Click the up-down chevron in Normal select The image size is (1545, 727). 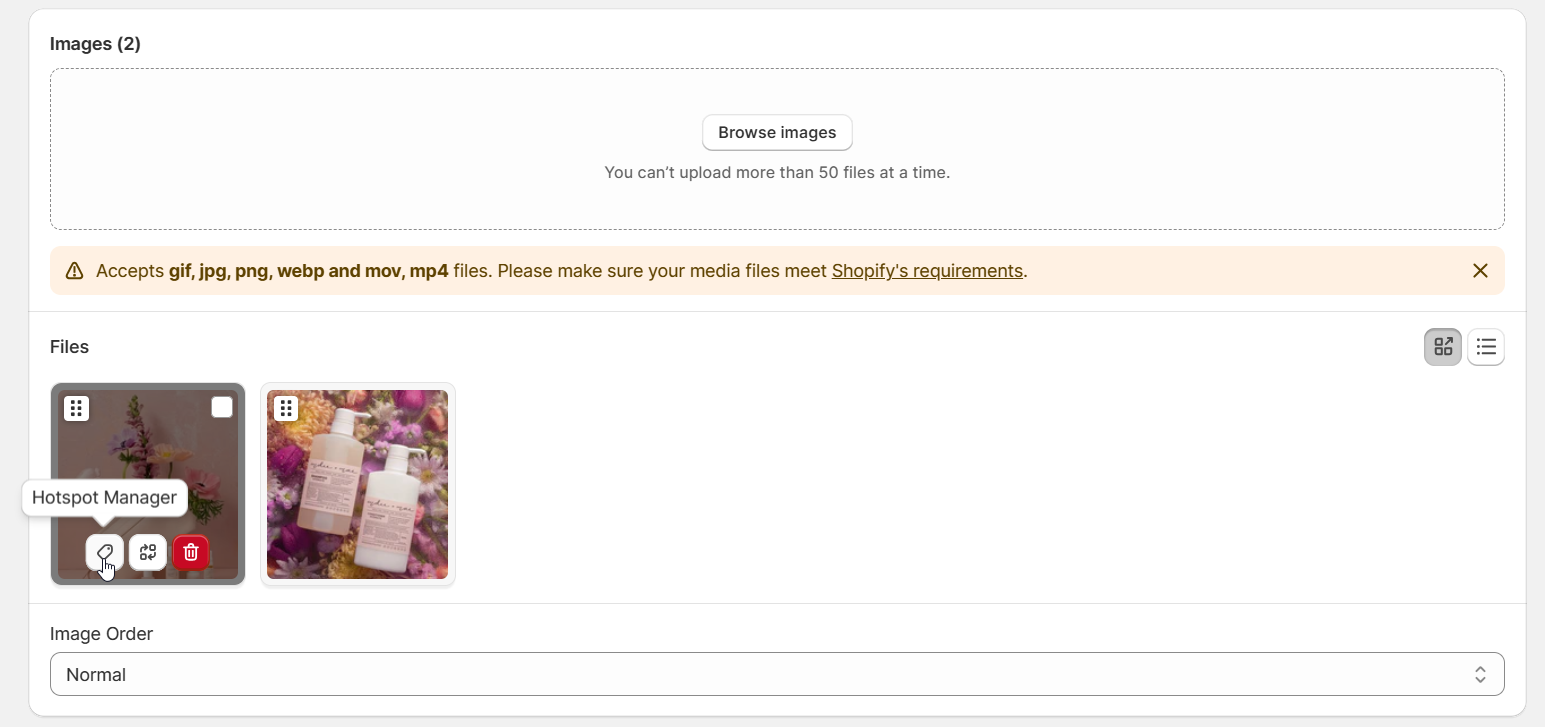click(1480, 674)
